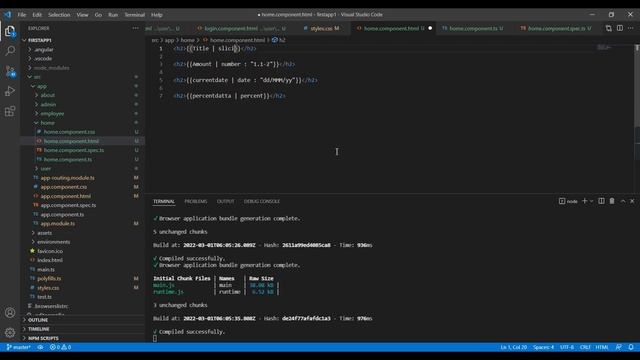Open home.component.css in explorer
The width and height of the screenshot is (640, 360).
[69, 132]
